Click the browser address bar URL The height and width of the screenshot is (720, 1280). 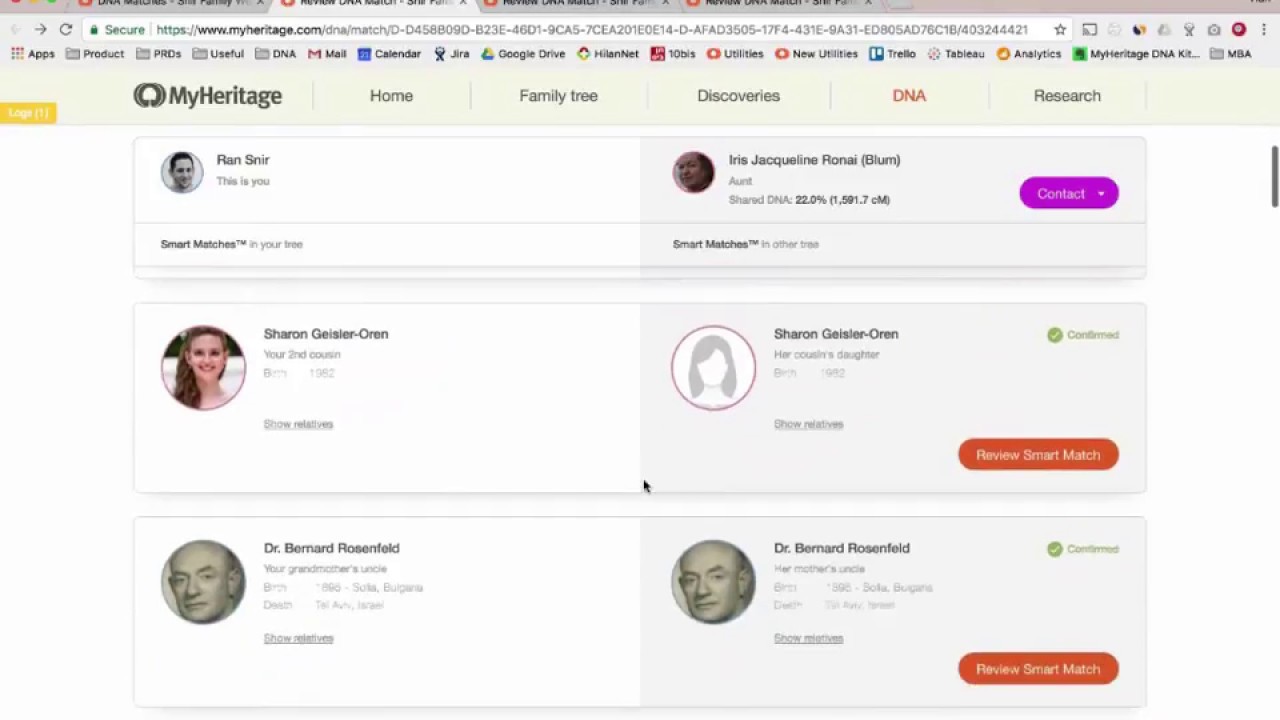pyautogui.click(x=592, y=30)
